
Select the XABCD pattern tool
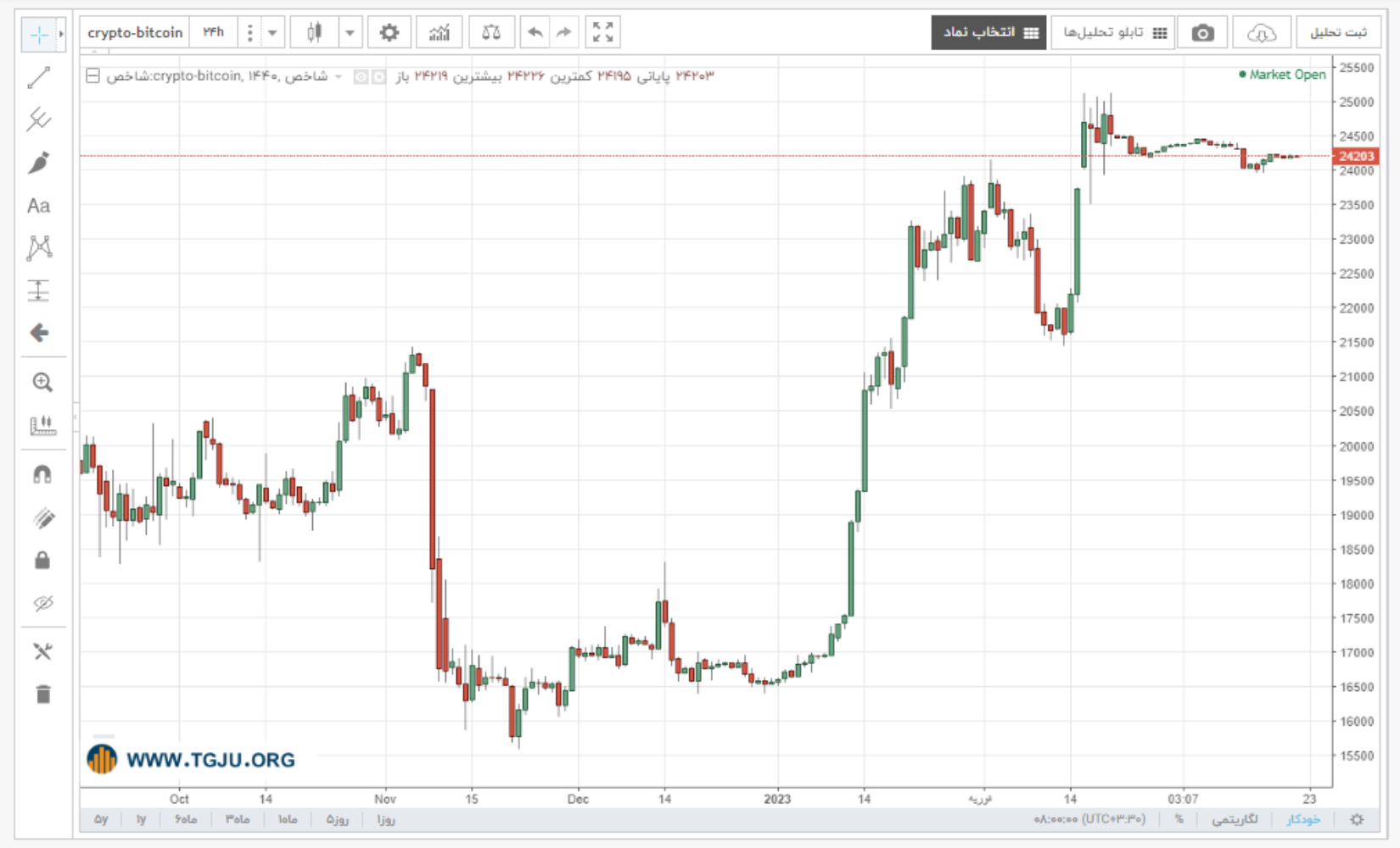pos(39,248)
